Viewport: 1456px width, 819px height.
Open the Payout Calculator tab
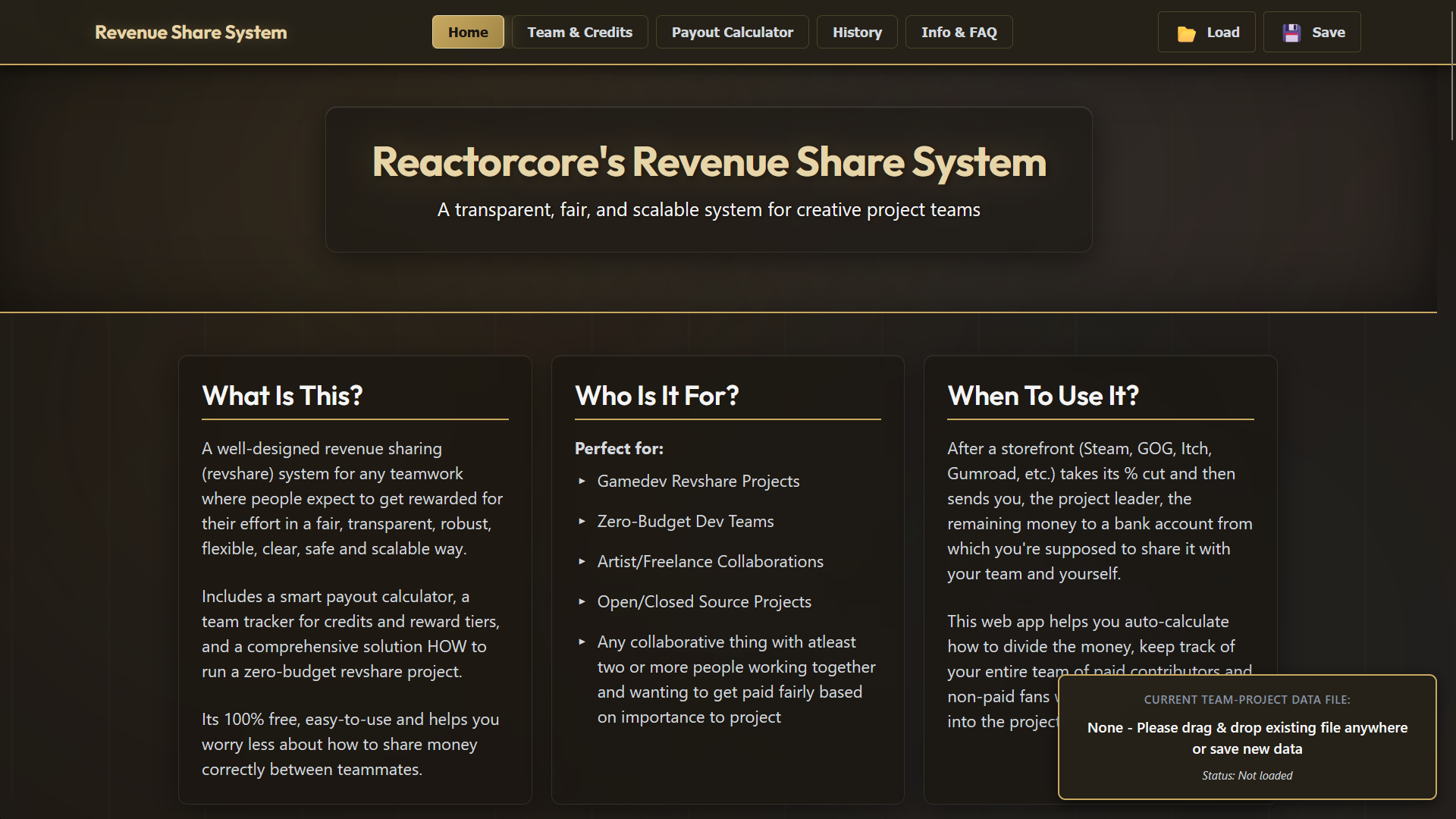731,32
